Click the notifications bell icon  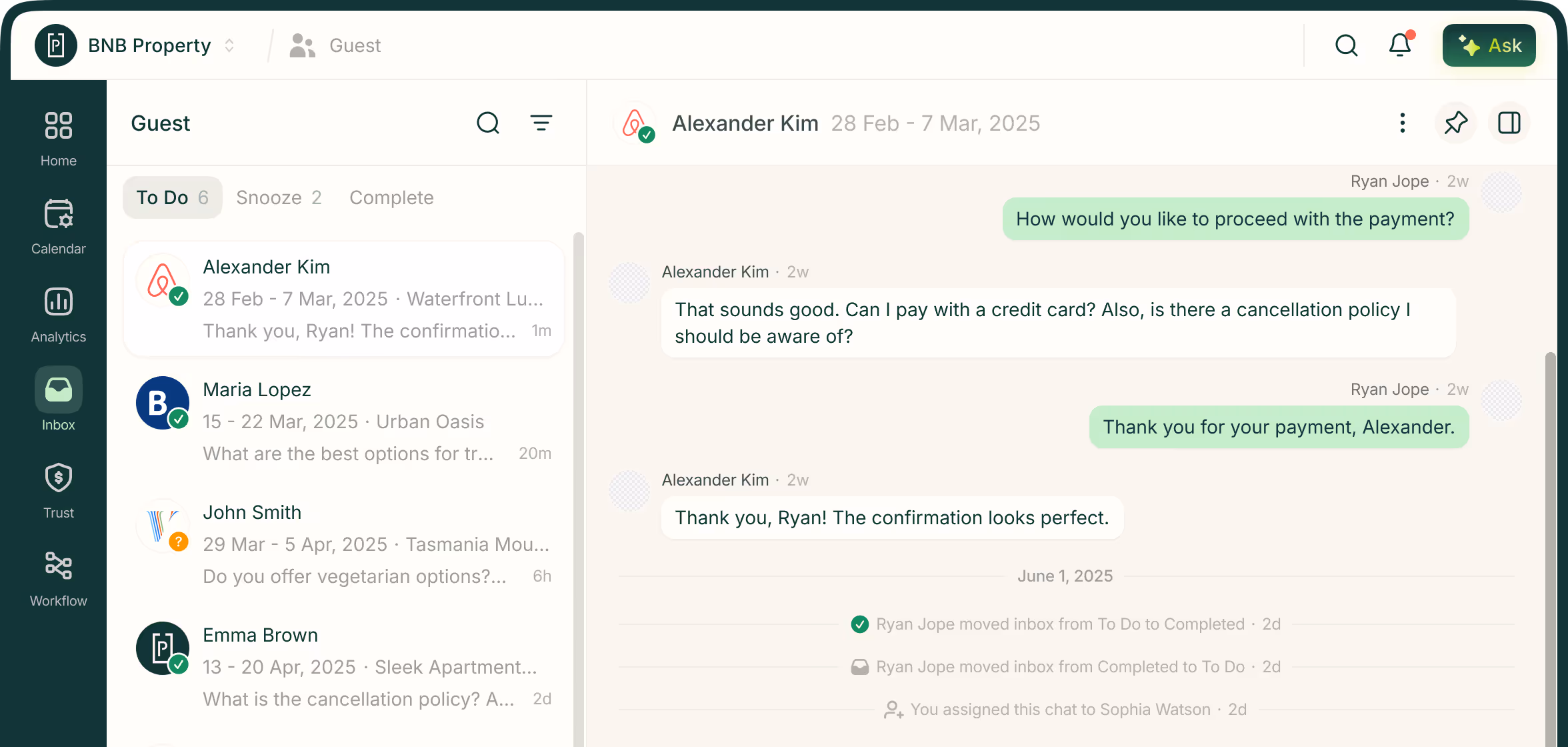click(x=1400, y=45)
